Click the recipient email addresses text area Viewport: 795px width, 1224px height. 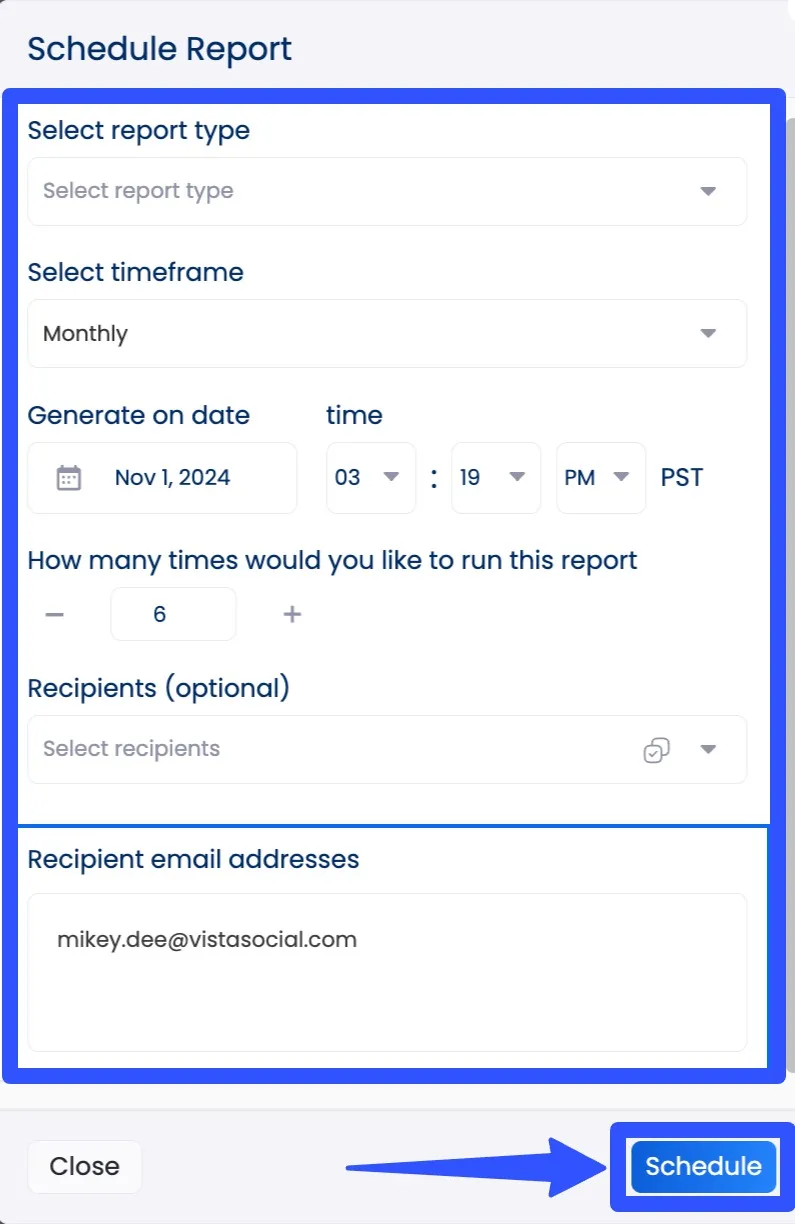[386, 1000]
